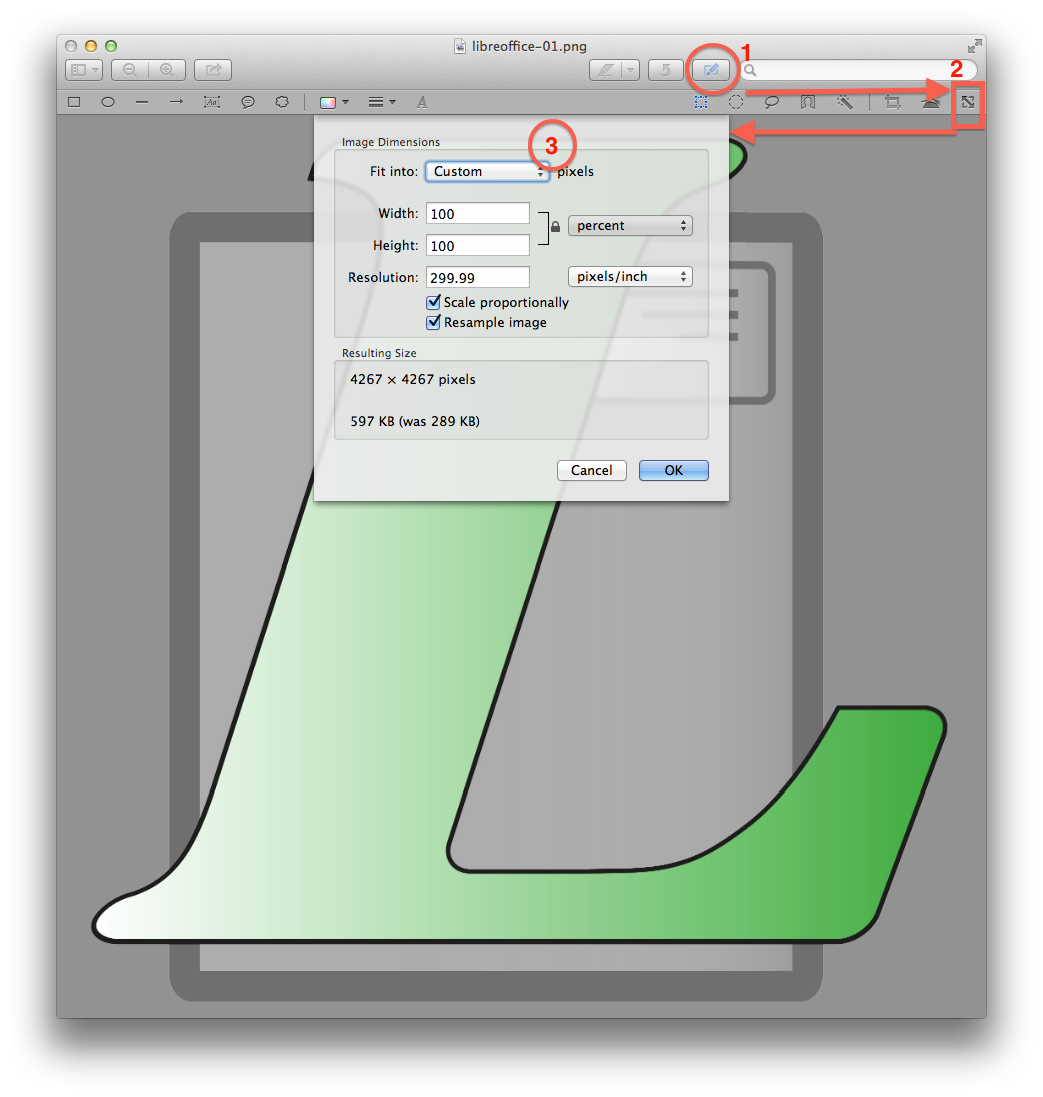
Task: Select the oval shape tool
Action: [x=108, y=101]
